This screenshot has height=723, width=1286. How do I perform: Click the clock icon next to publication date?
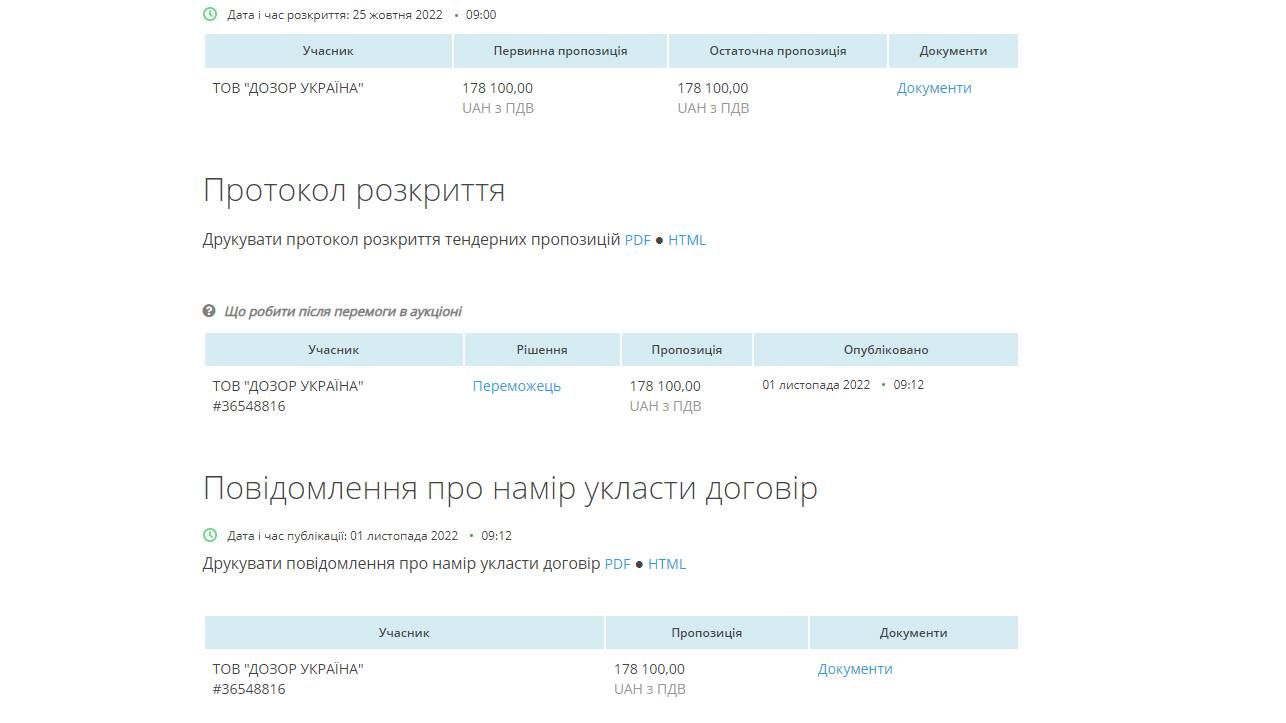point(209,536)
